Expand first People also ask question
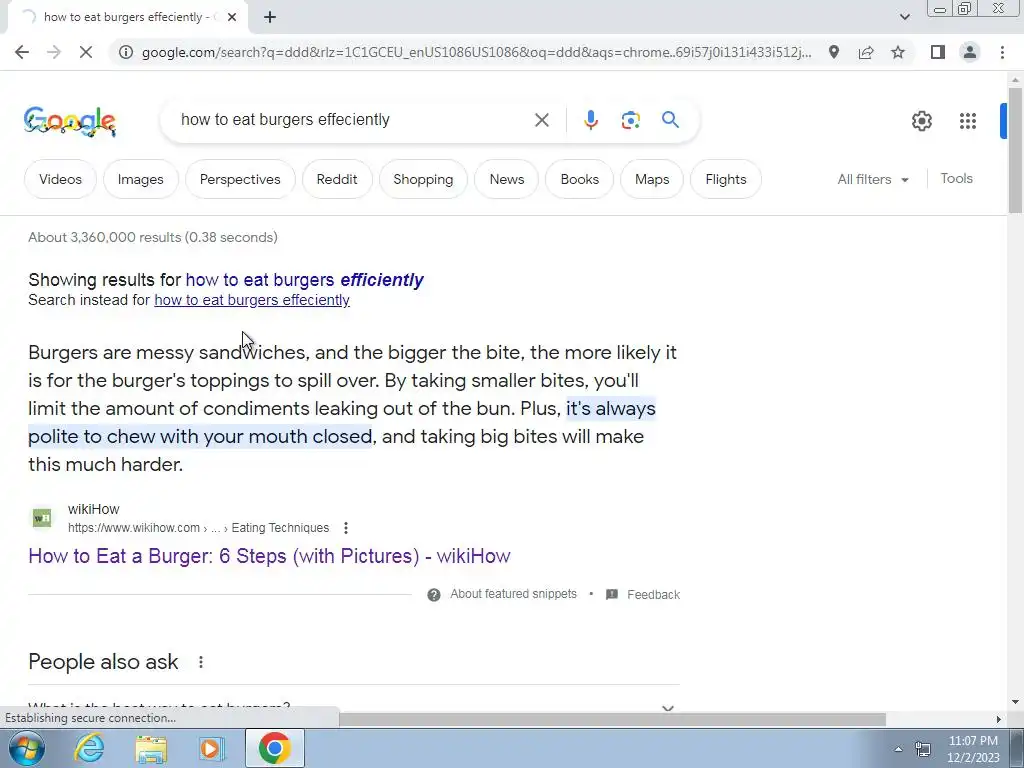The width and height of the screenshot is (1024, 768). 354,708
